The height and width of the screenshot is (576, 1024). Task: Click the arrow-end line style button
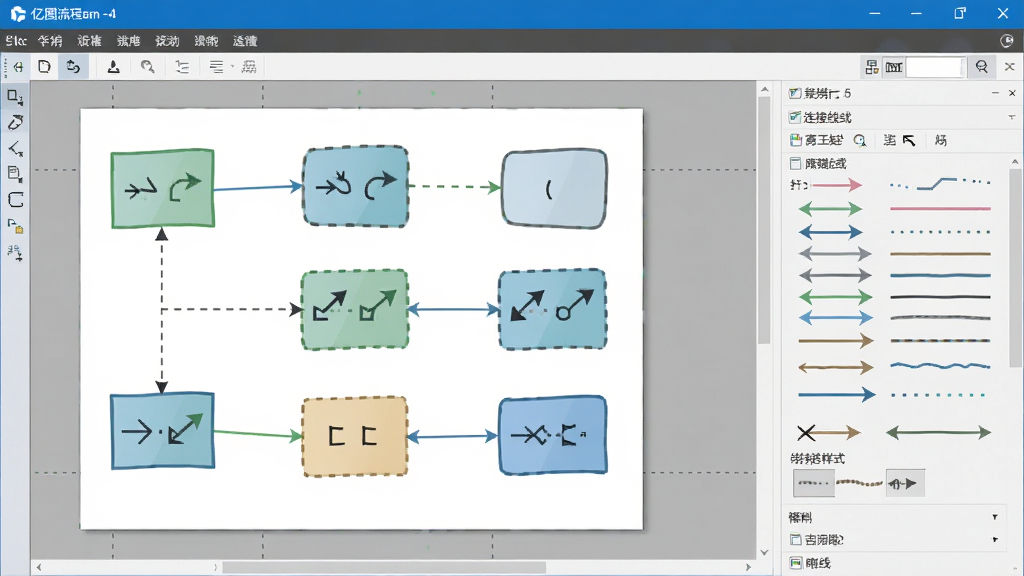coord(905,483)
